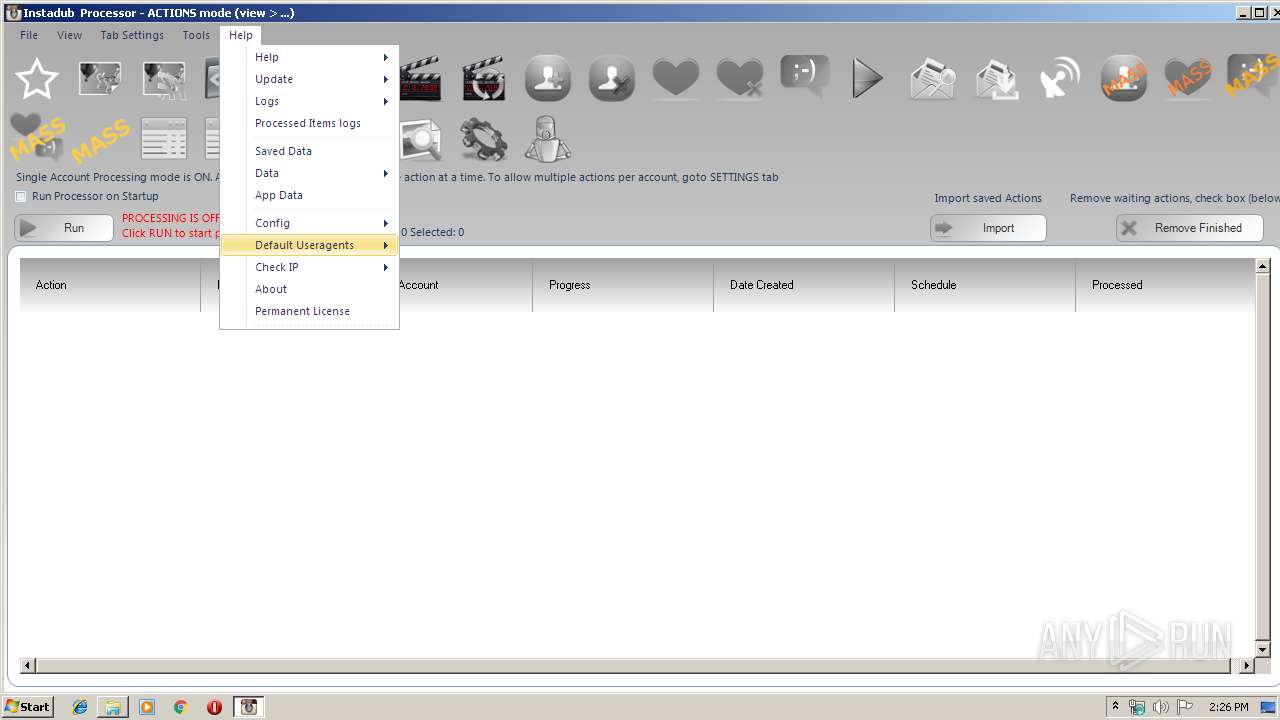1280x720 pixels.
Task: Expand the Logs submenu
Action: 309,101
